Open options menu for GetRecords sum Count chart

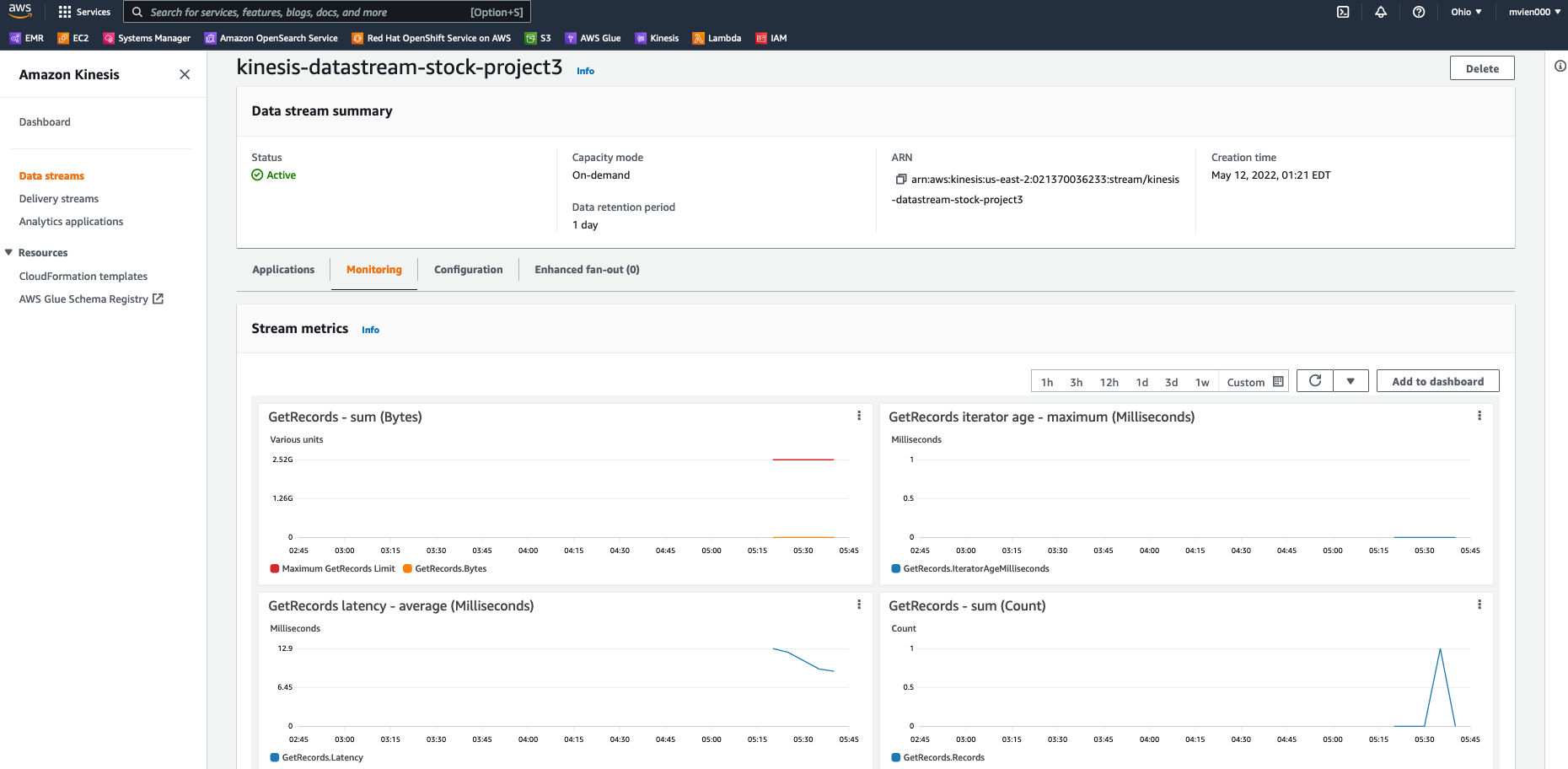click(1479, 605)
